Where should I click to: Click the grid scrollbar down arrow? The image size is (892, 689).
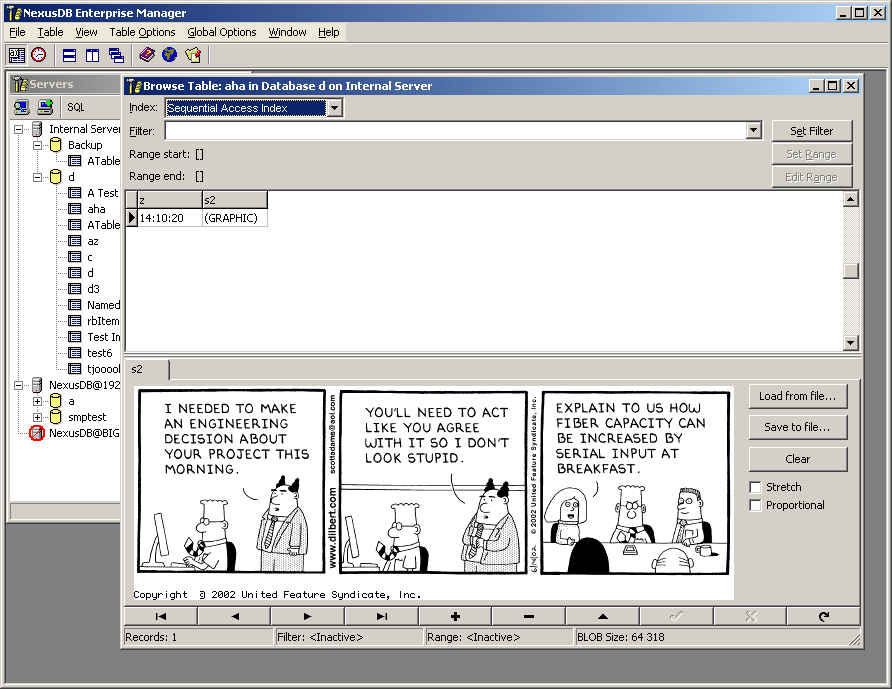coord(850,343)
